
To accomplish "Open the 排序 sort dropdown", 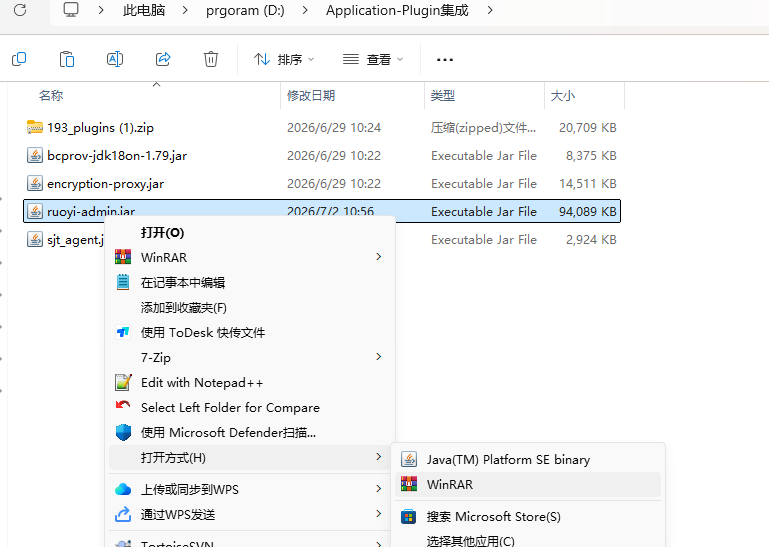I will point(283,59).
